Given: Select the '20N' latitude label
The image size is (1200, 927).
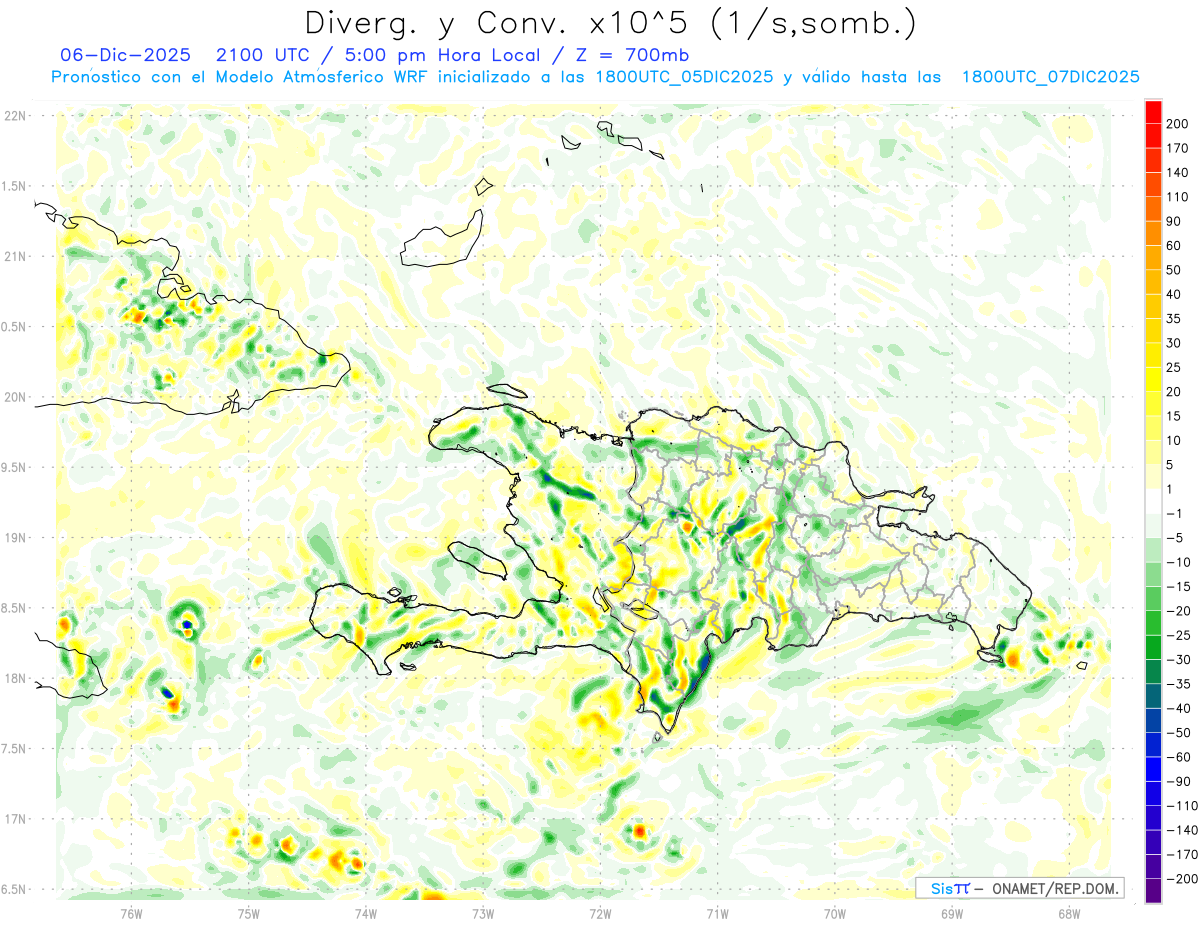Looking at the screenshot, I should (x=14, y=397).
